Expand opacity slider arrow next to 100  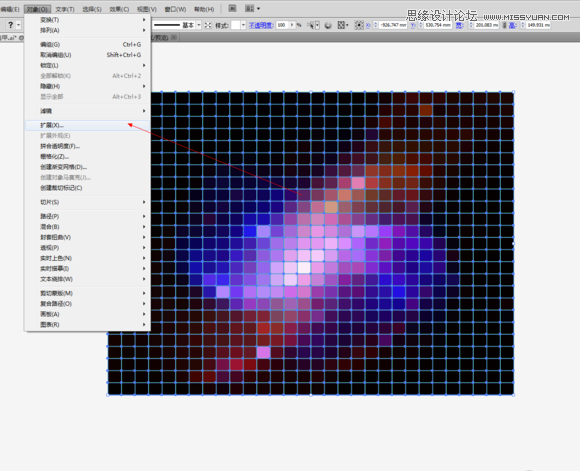pos(292,25)
